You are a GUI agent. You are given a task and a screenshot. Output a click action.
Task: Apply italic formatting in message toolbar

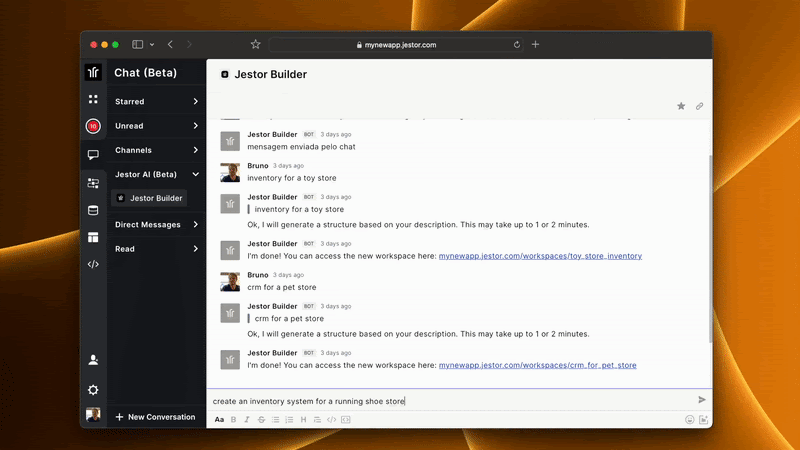point(247,419)
